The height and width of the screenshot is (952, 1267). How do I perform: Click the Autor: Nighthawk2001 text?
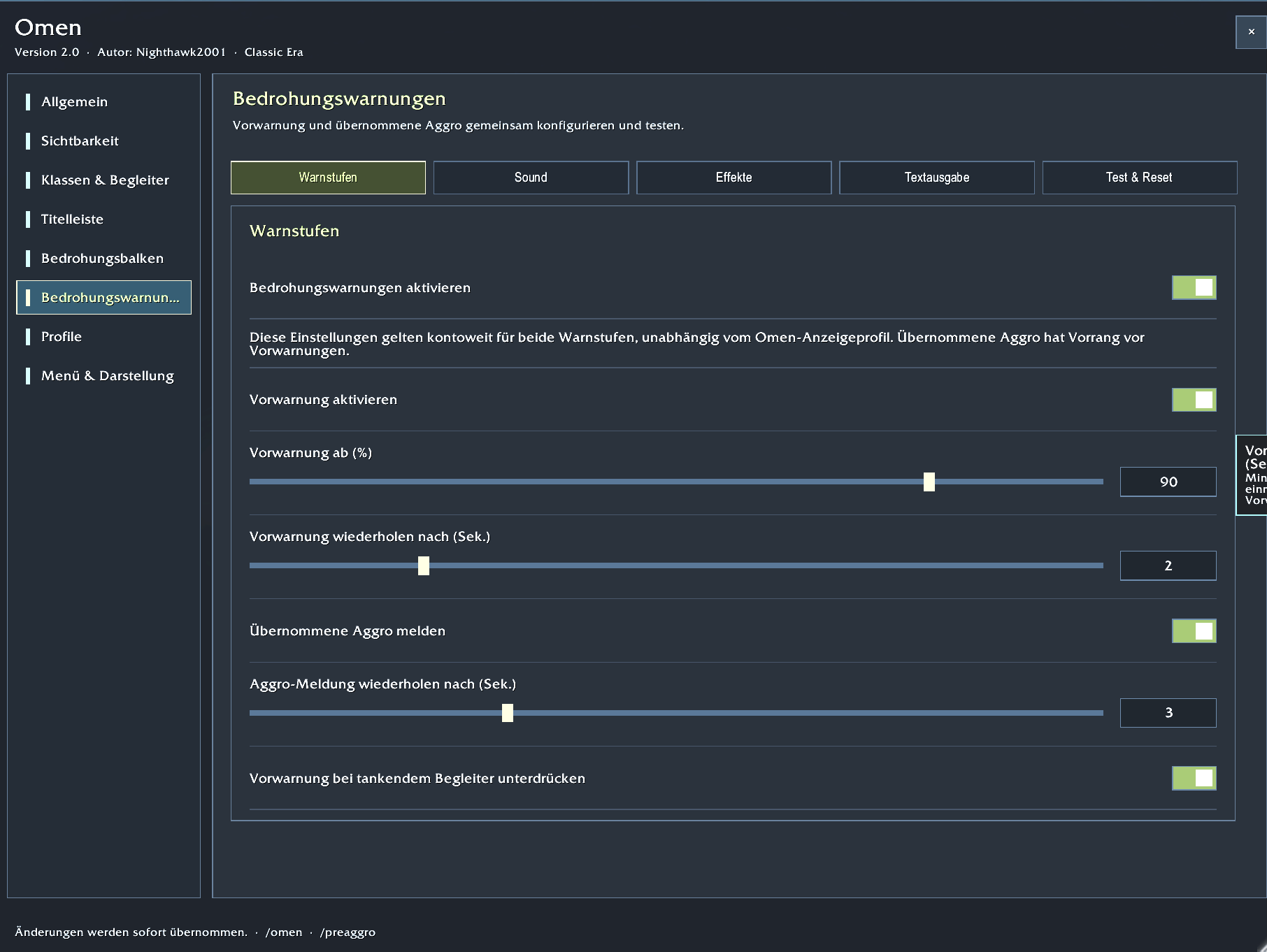[x=162, y=52]
